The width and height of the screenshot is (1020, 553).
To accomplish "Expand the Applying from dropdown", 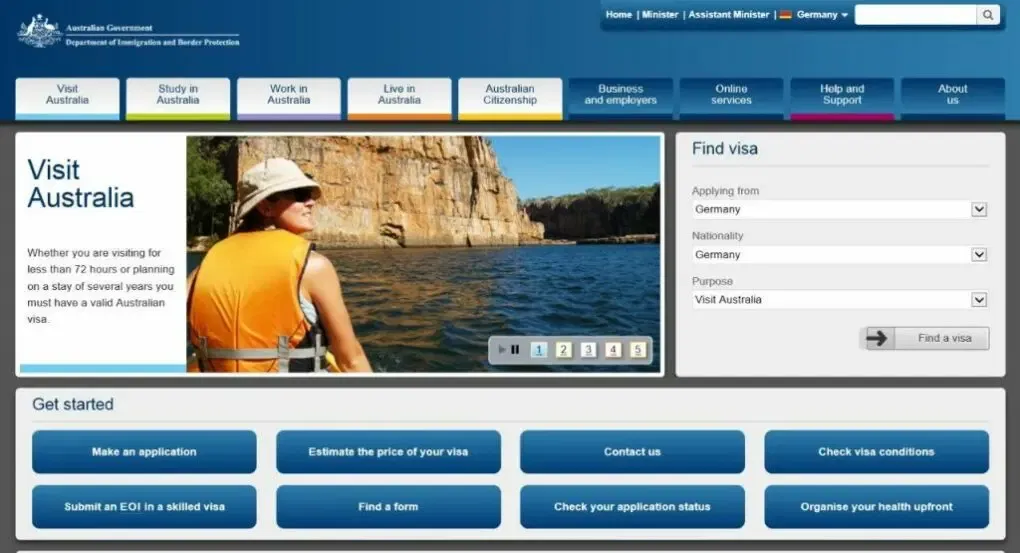I will tap(979, 210).
